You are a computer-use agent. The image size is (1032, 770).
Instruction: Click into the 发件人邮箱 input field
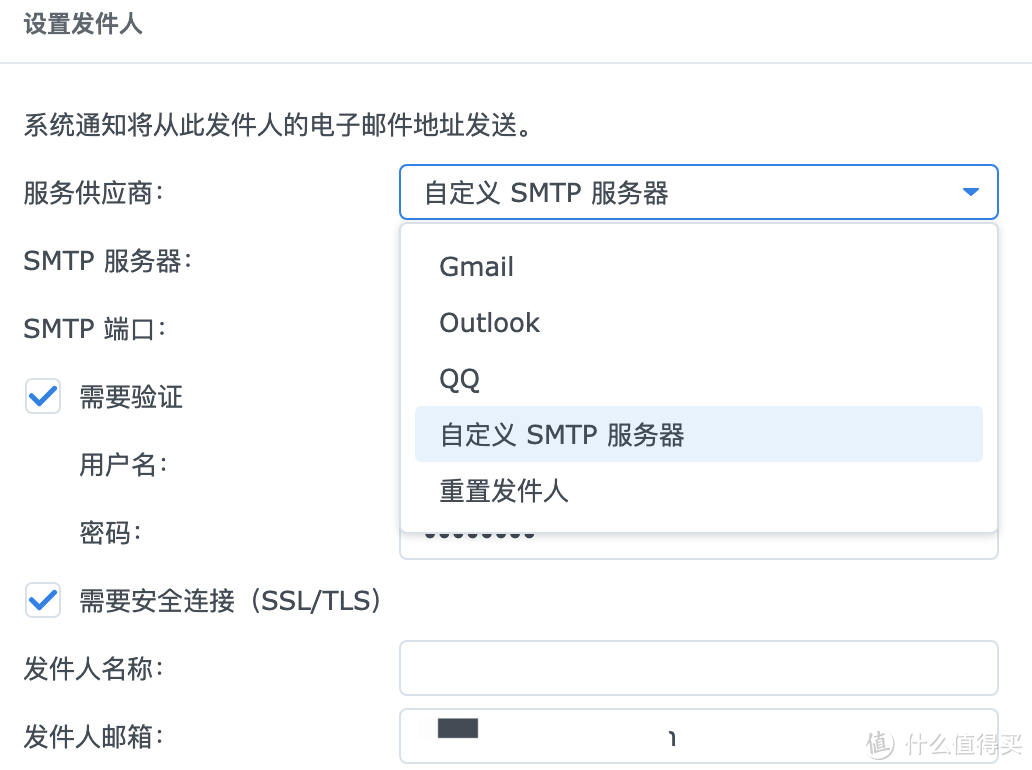click(698, 737)
